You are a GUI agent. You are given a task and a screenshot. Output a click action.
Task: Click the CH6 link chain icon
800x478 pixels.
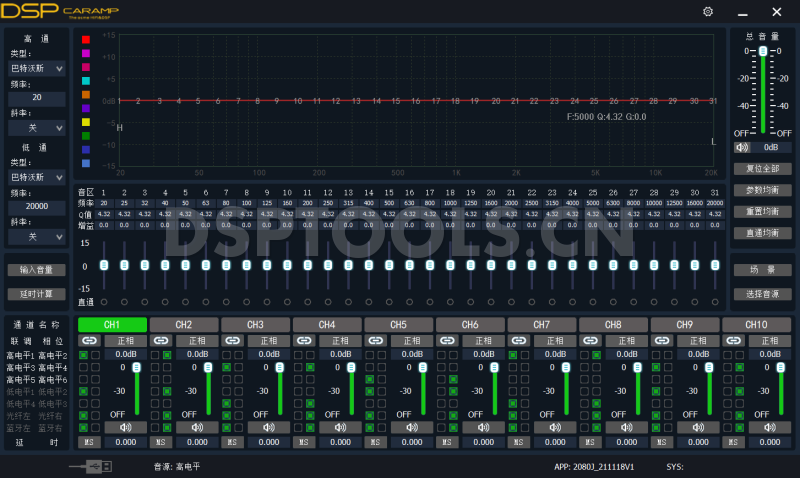tap(448, 340)
